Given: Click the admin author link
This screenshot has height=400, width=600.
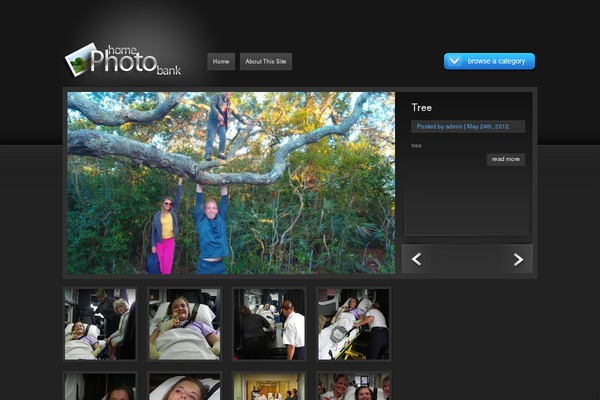Looking at the screenshot, I should pyautogui.click(x=454, y=126).
